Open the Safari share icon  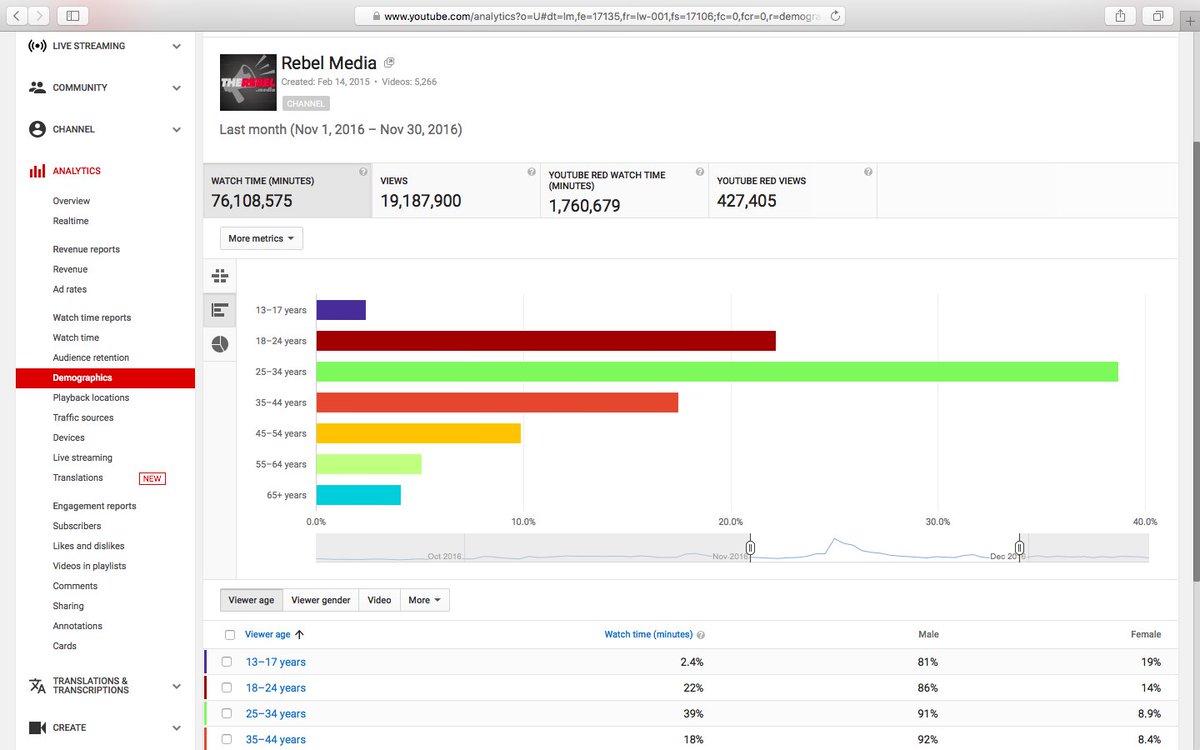[x=1120, y=16]
